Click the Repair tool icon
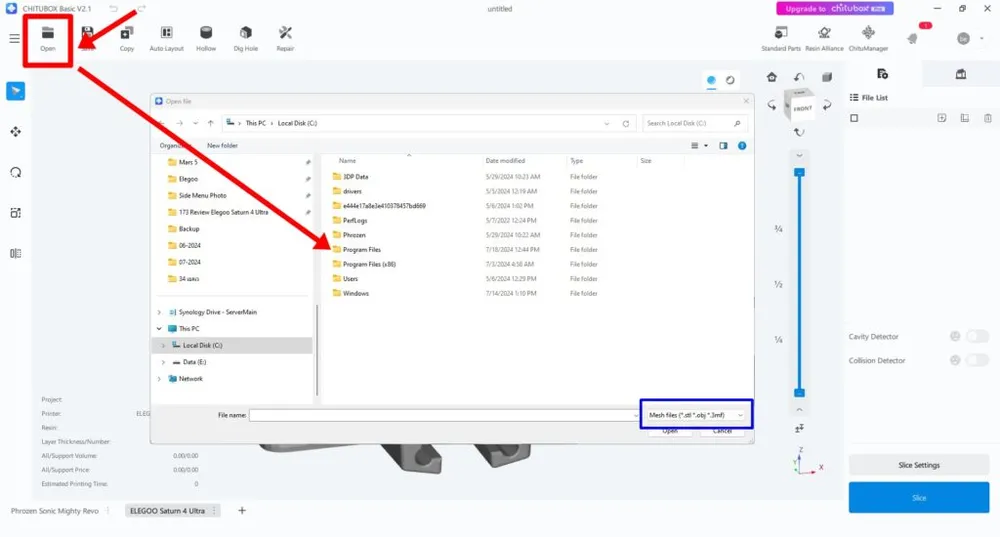The image size is (1000, 537). coord(285,38)
